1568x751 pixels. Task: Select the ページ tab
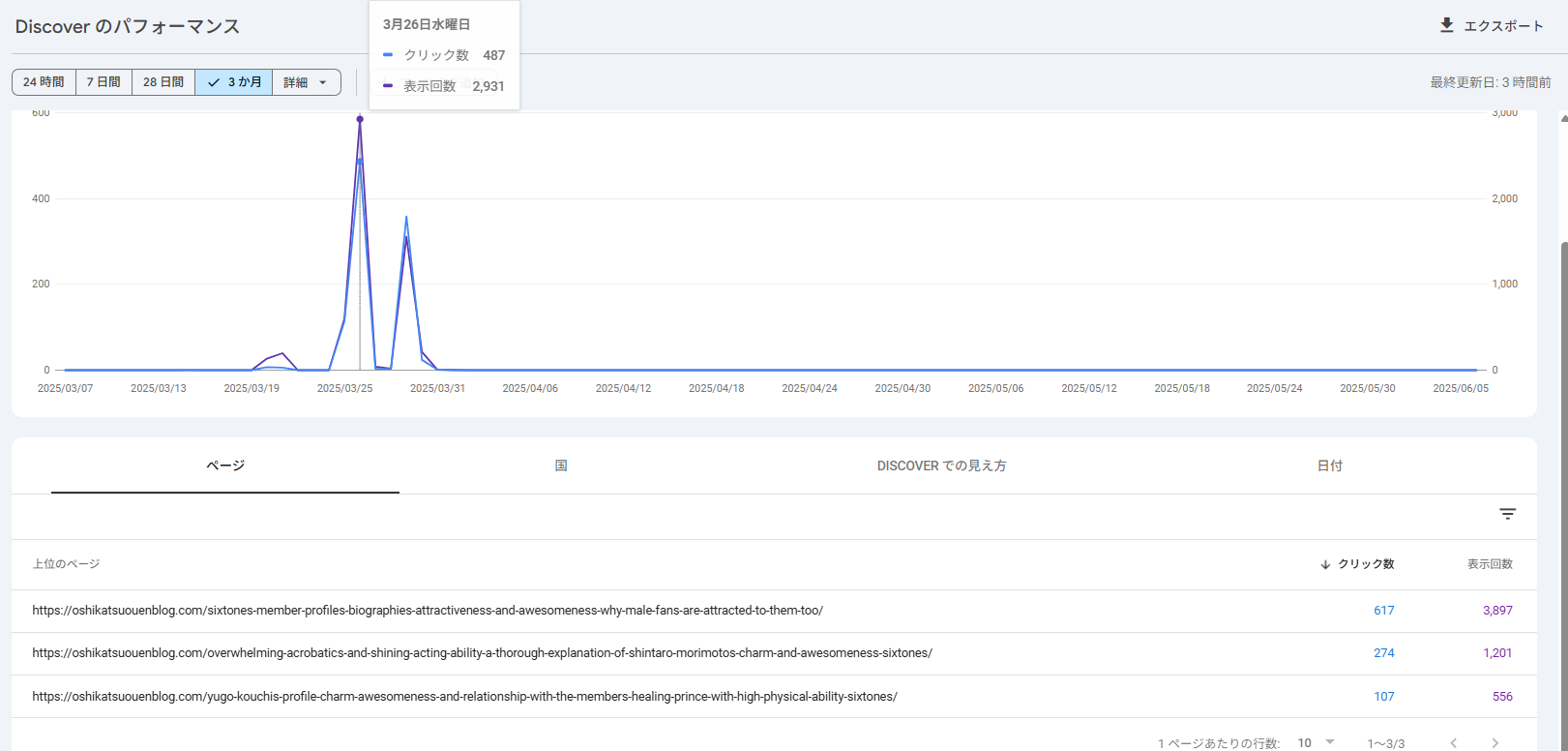pos(225,466)
